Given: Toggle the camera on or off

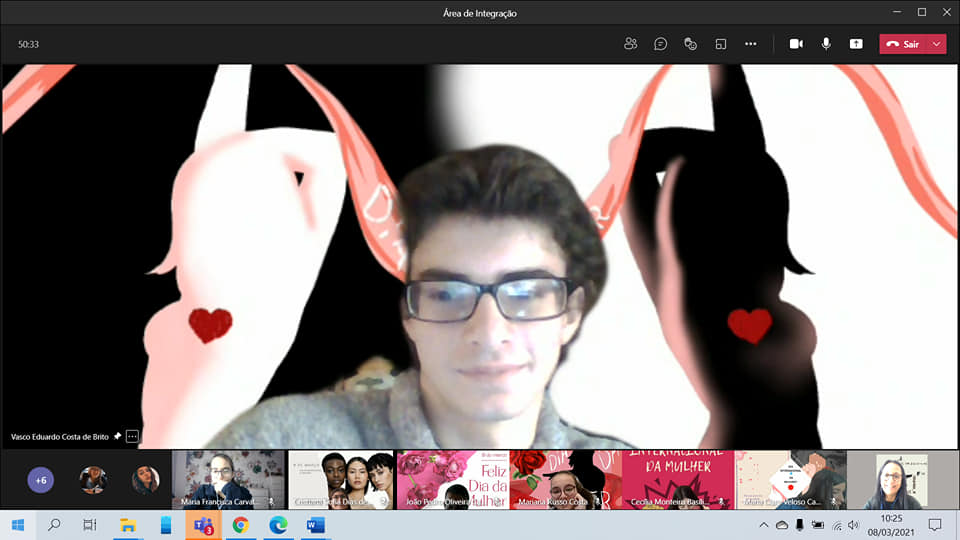Looking at the screenshot, I should (796, 44).
